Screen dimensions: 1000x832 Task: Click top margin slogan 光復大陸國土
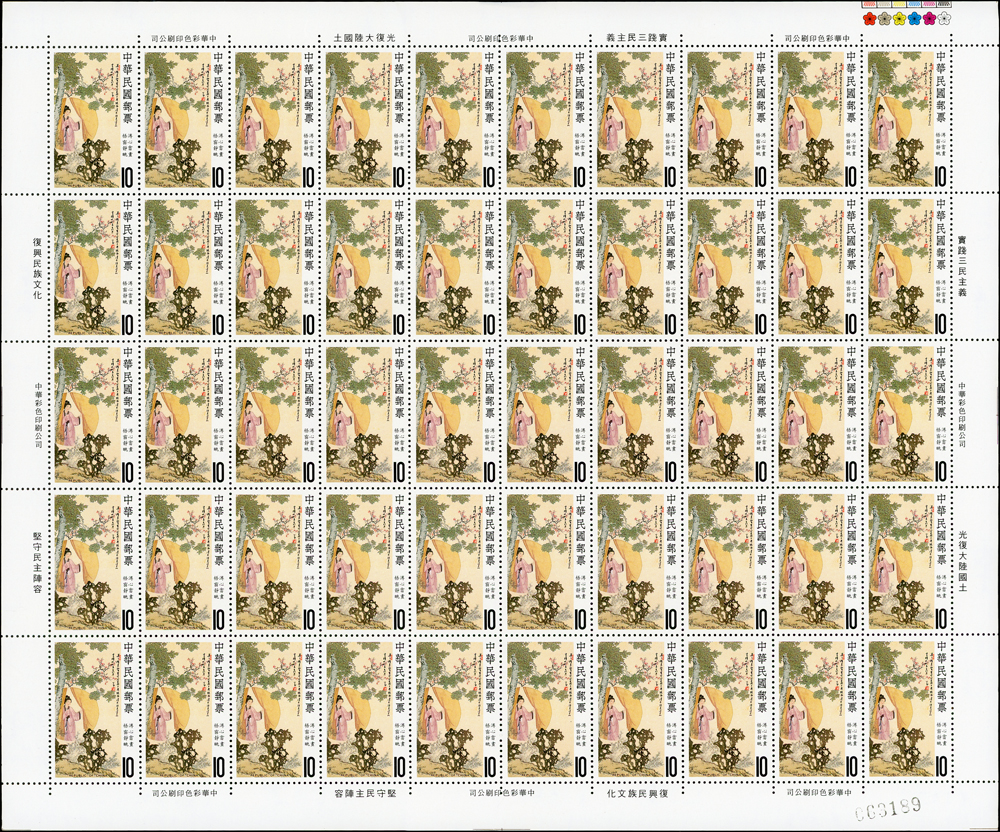[365, 38]
